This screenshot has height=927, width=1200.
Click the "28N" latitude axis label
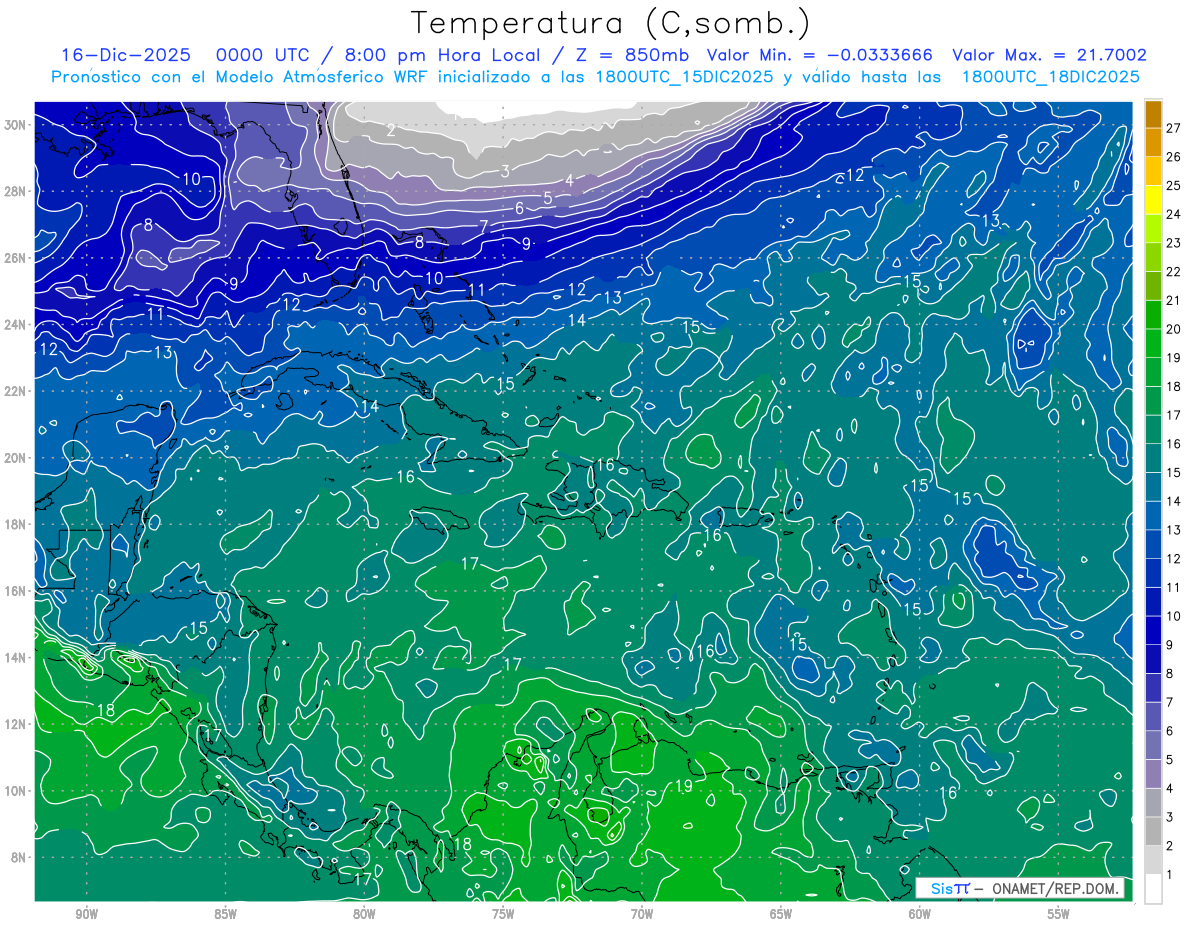[16, 191]
